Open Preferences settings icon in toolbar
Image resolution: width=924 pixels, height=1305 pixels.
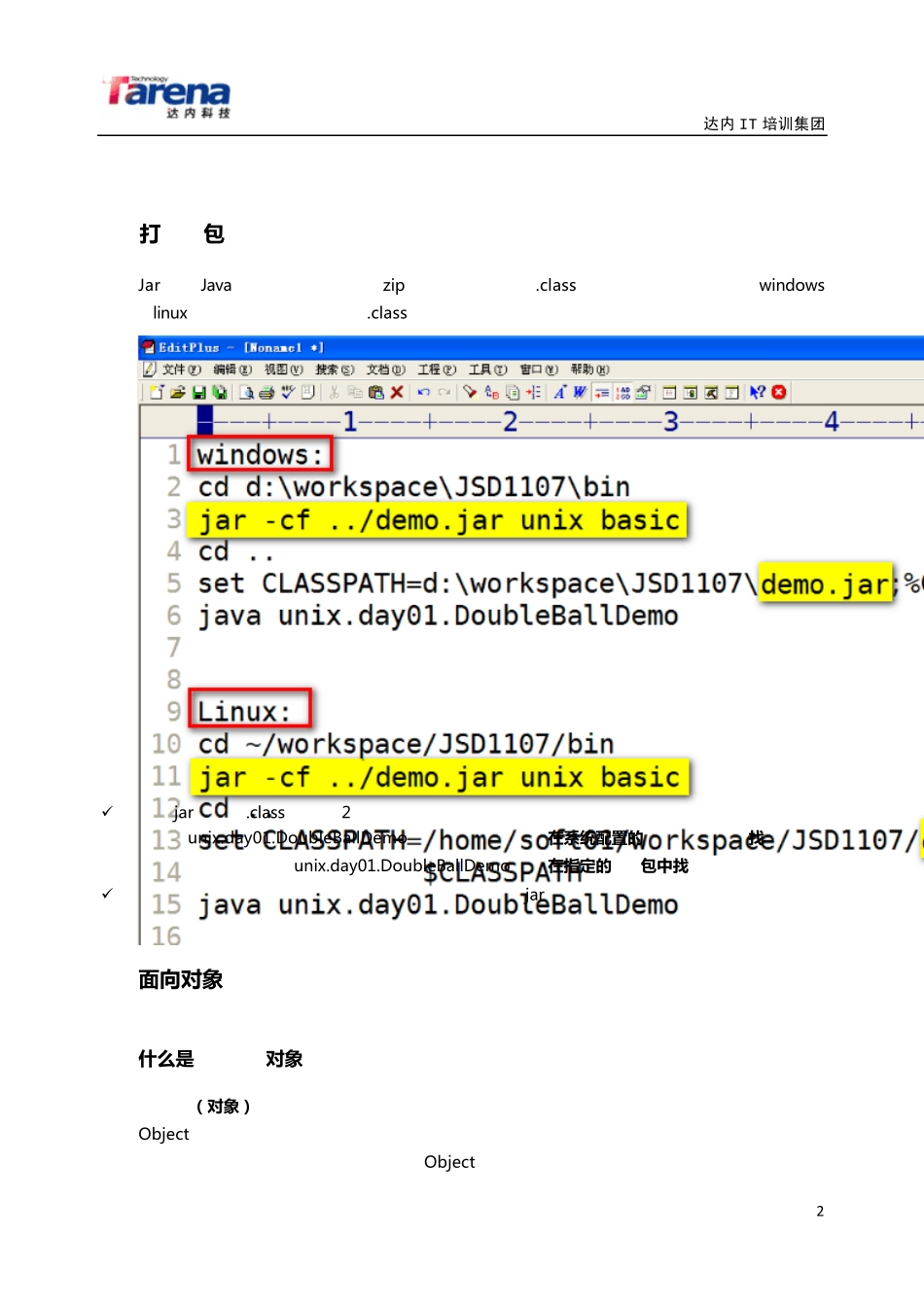click(x=644, y=392)
